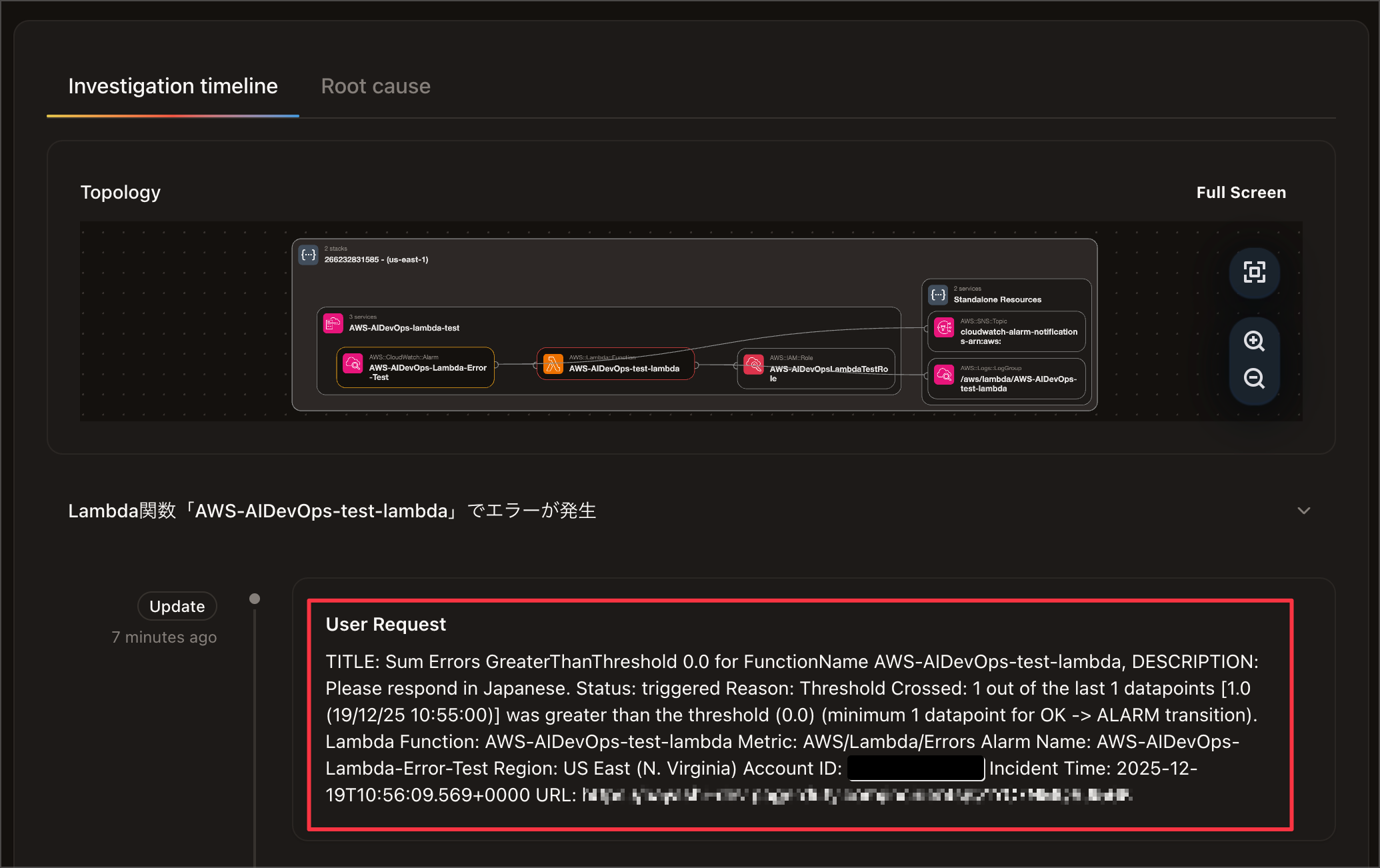The image size is (1380, 868).
Task: Click the Update event badge
Action: point(177,606)
